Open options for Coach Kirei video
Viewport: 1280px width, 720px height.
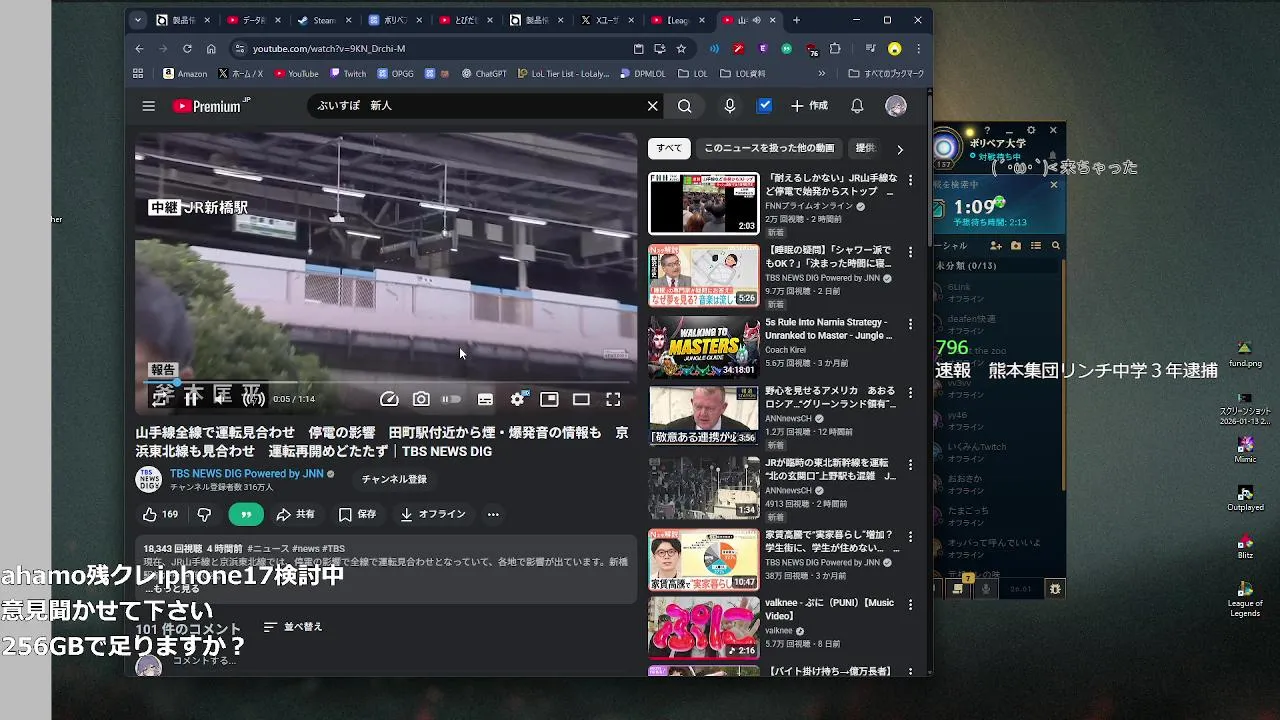point(910,324)
